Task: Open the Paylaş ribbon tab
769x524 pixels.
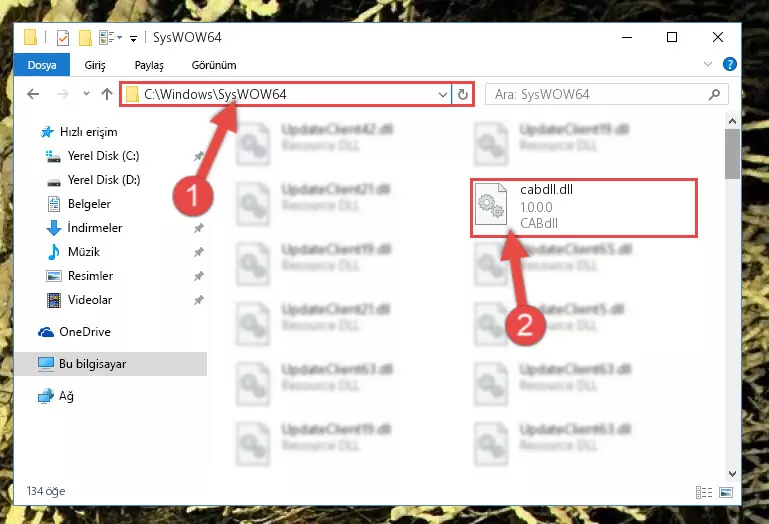Action: click(149, 65)
